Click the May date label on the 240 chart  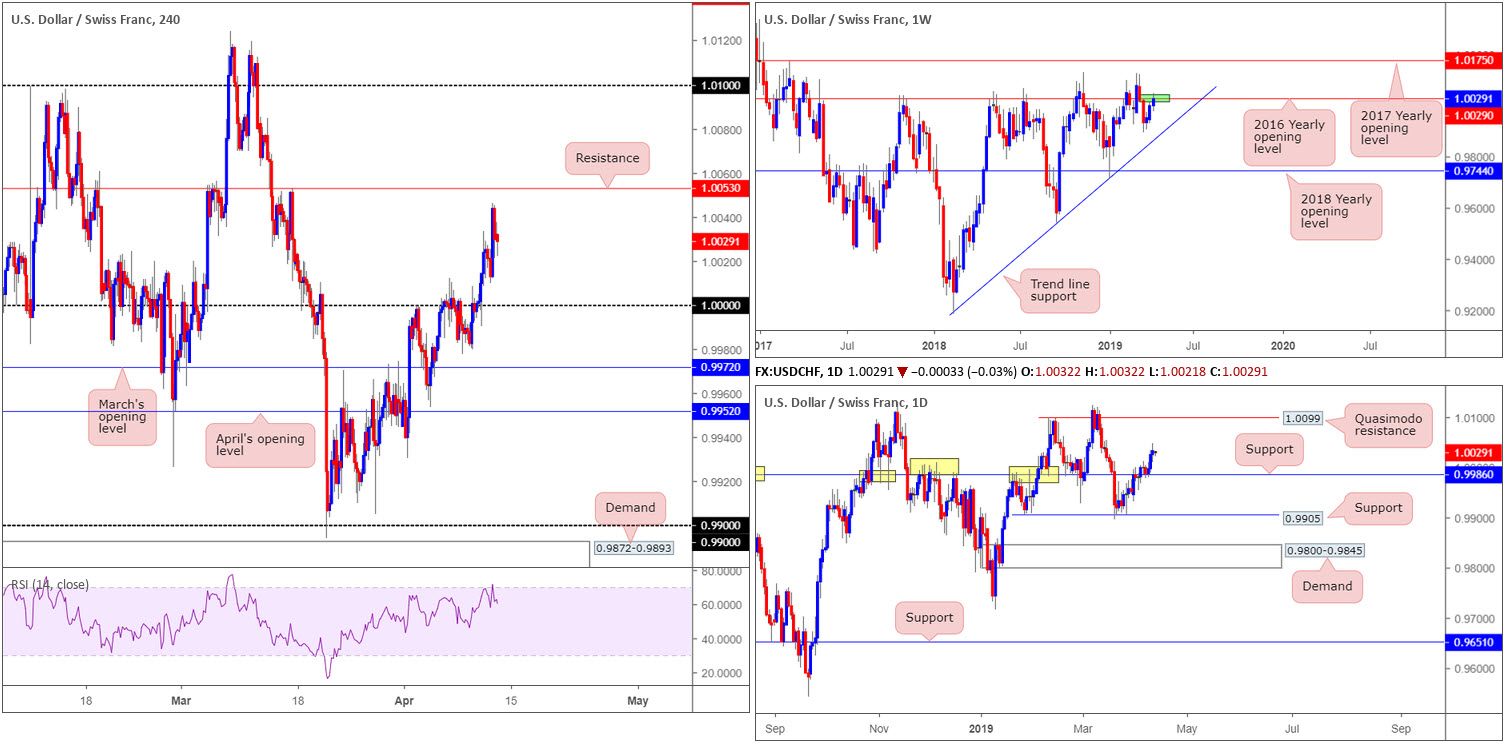[638, 701]
